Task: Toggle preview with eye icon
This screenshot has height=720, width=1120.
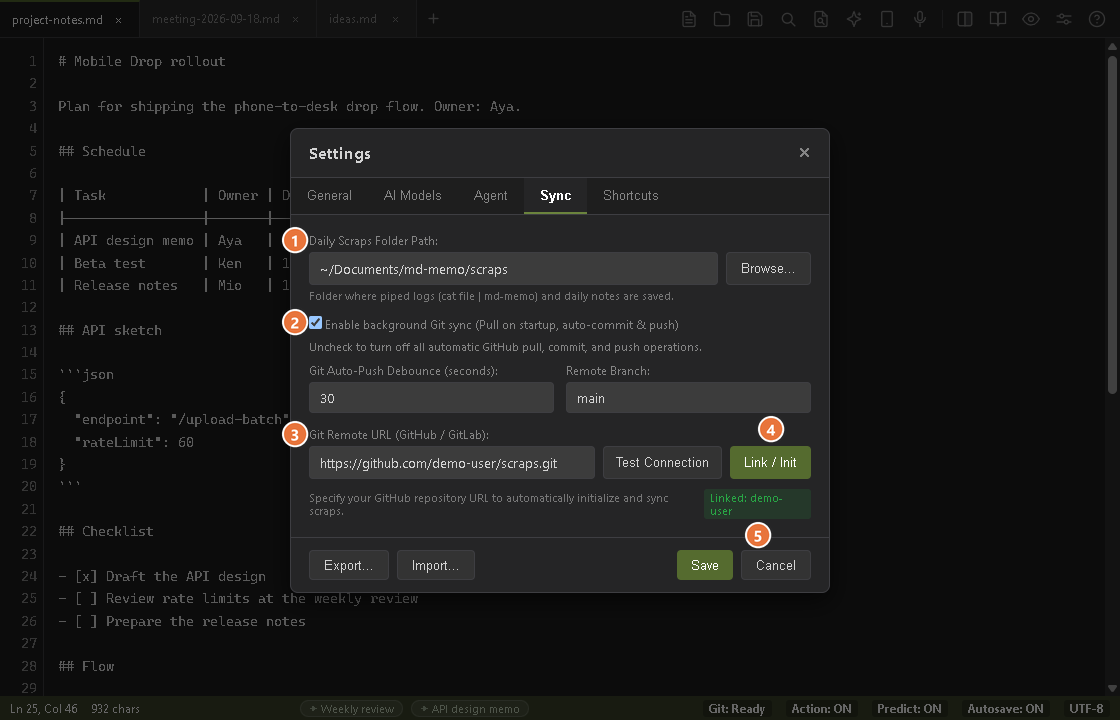Action: [1031, 19]
